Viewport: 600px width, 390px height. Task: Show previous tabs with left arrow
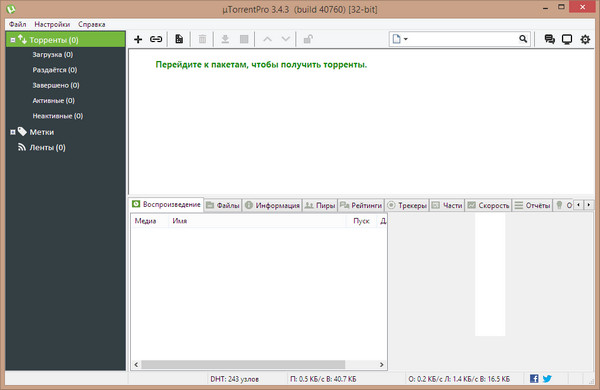point(578,205)
